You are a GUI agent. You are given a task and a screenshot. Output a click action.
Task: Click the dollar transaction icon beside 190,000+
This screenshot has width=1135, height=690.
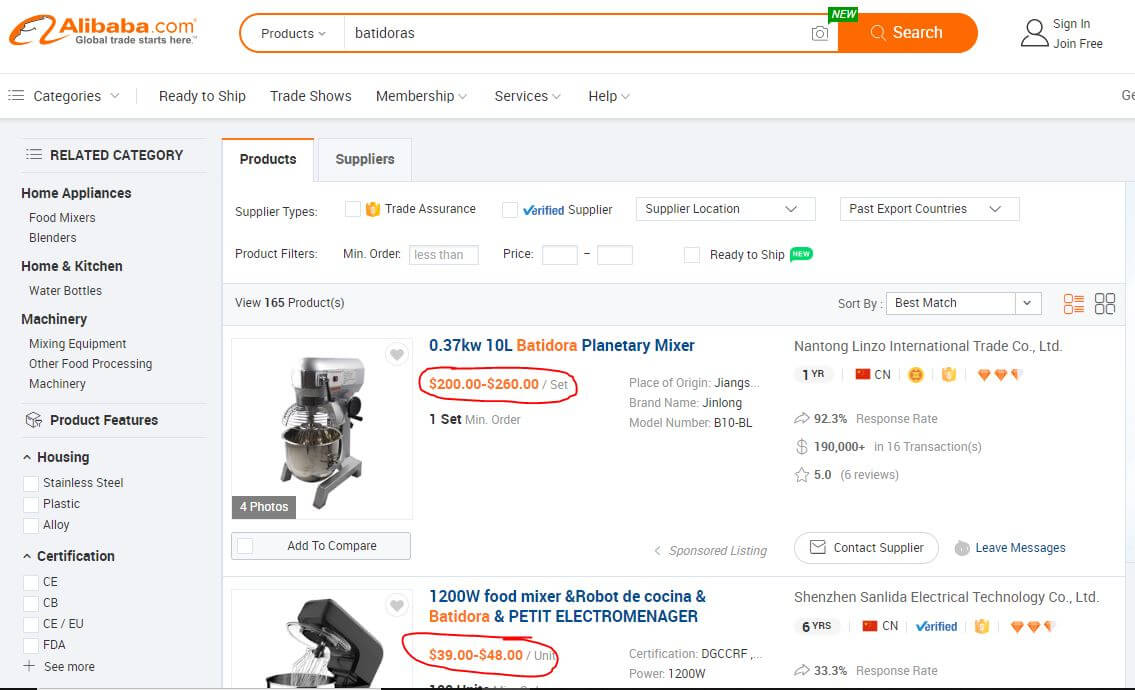[x=802, y=447]
